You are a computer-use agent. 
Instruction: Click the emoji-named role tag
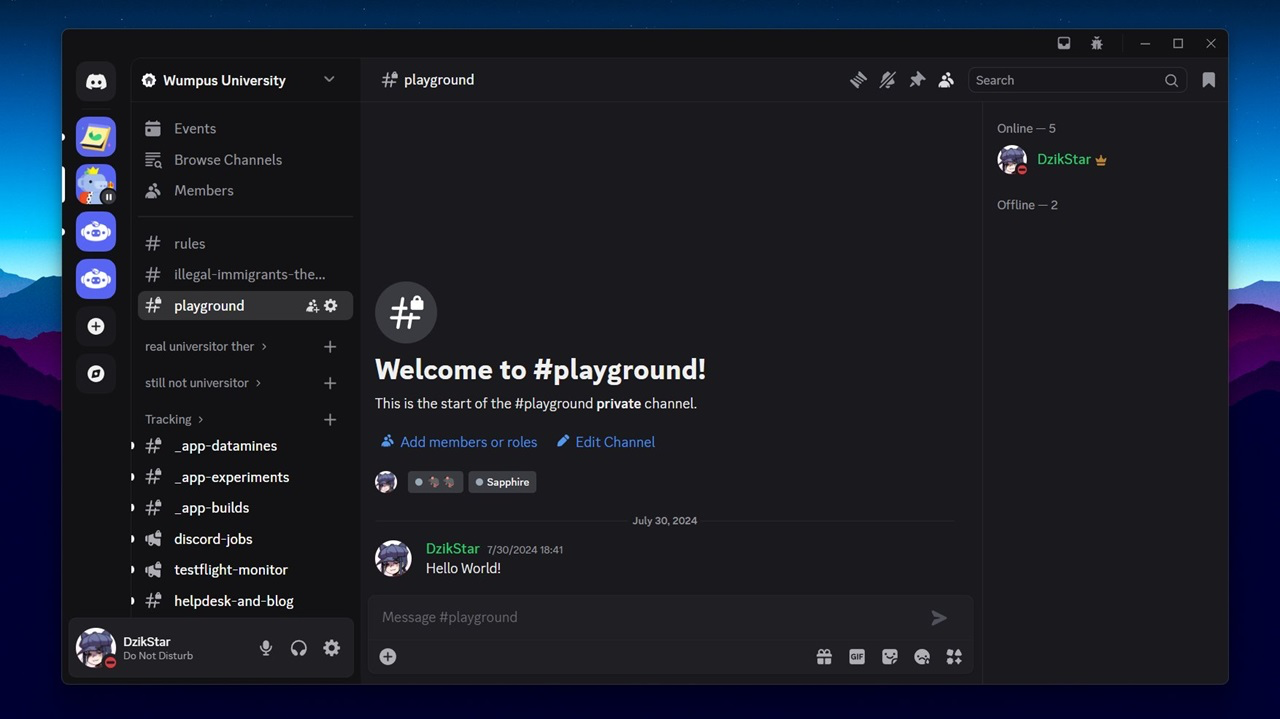(x=435, y=482)
